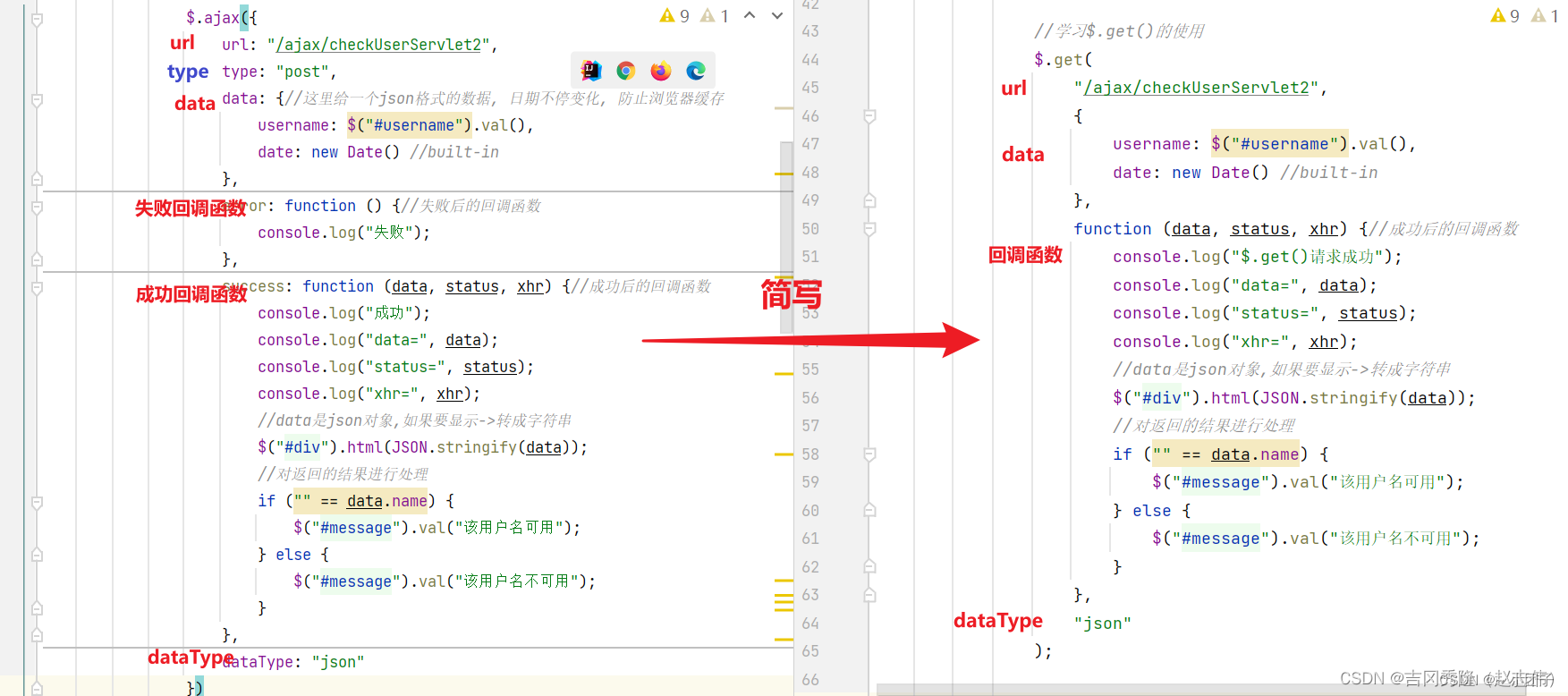Click '$.get(' in right editor
This screenshot has width=1568, height=696.
(x=1064, y=60)
